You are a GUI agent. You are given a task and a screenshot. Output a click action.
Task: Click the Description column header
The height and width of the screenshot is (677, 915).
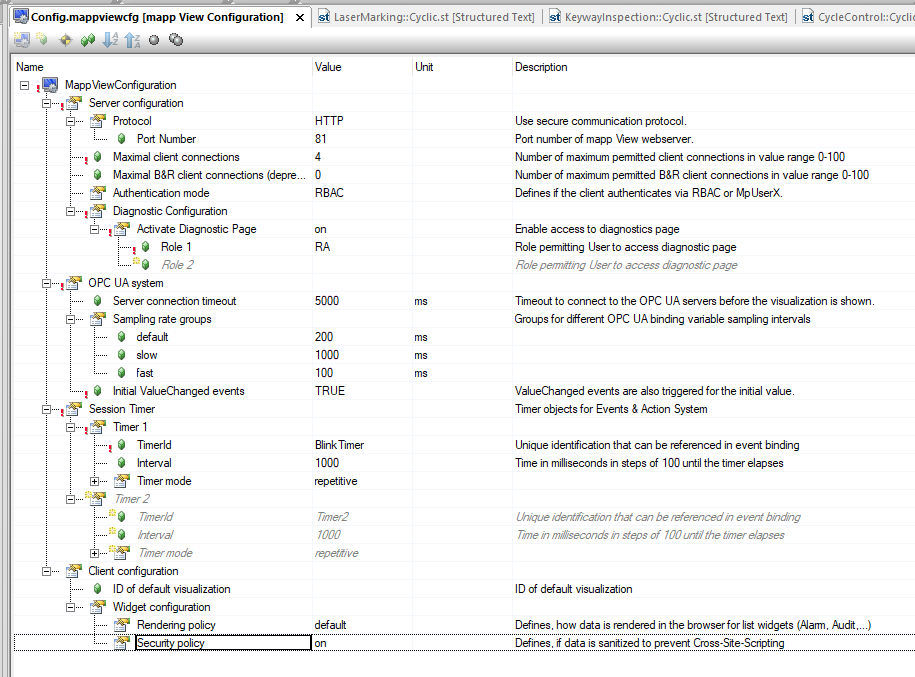click(713, 67)
